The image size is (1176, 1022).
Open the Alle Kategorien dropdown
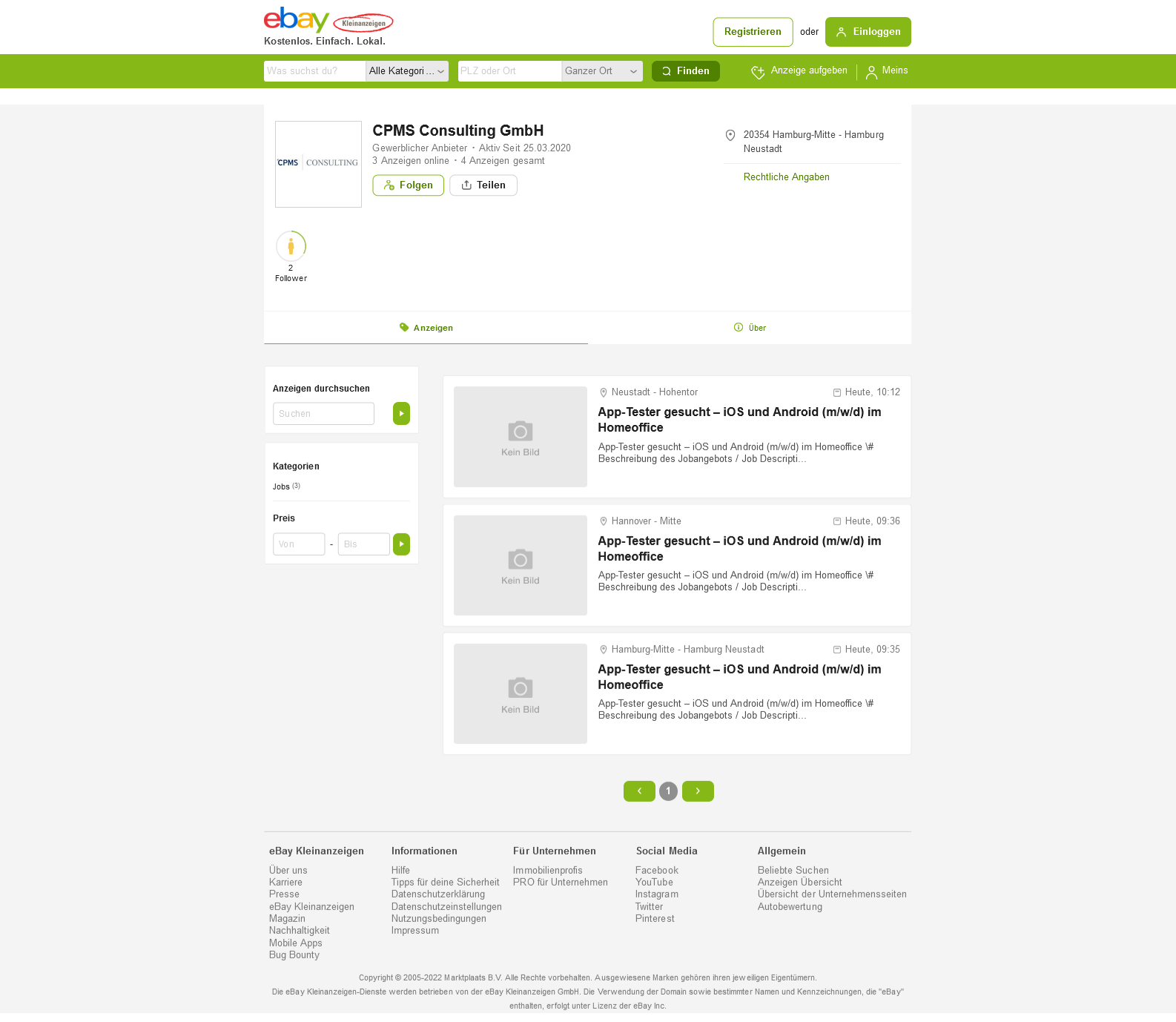(407, 71)
